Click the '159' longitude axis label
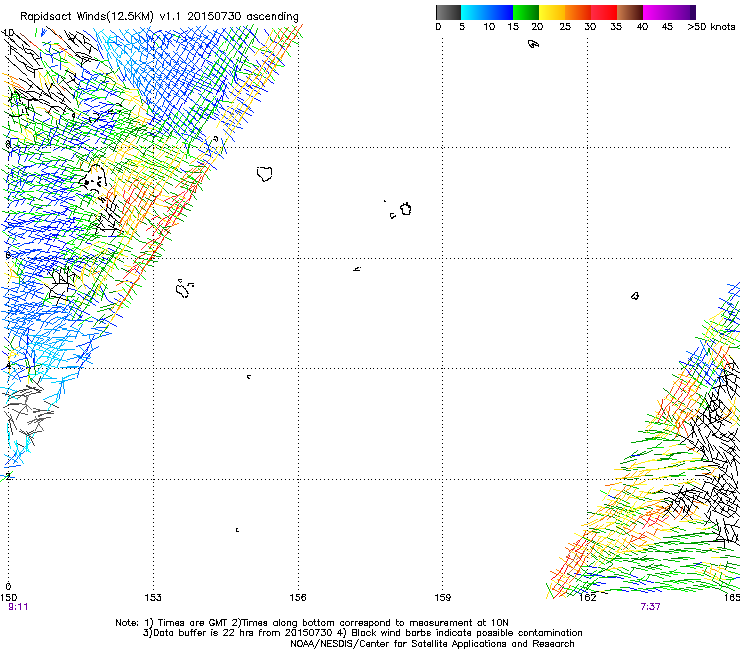Viewport: 740px width, 650px height. click(x=443, y=598)
